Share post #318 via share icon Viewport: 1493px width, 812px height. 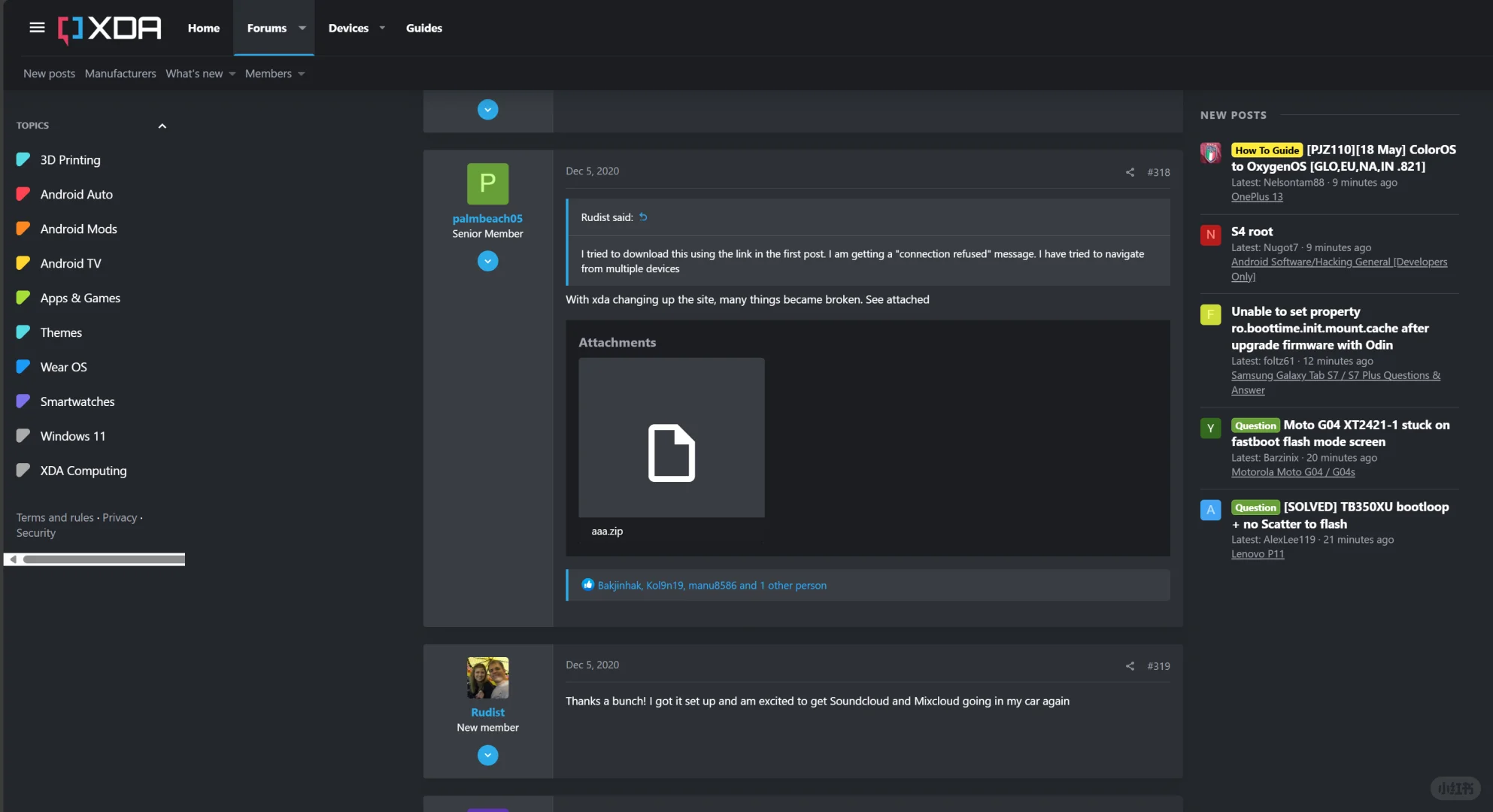click(x=1130, y=172)
